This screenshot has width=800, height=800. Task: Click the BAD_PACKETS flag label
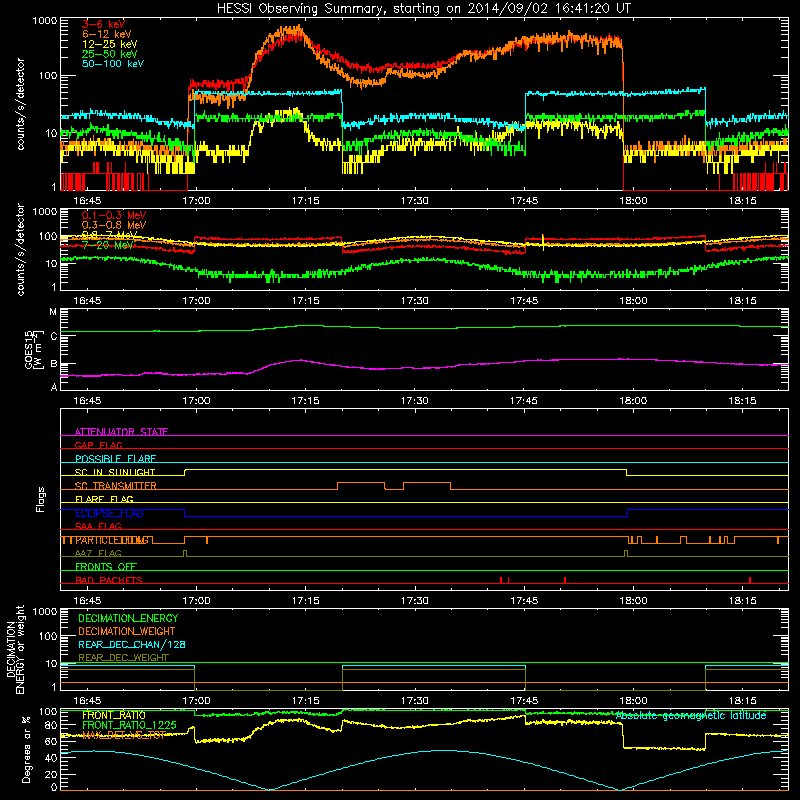coord(109,580)
